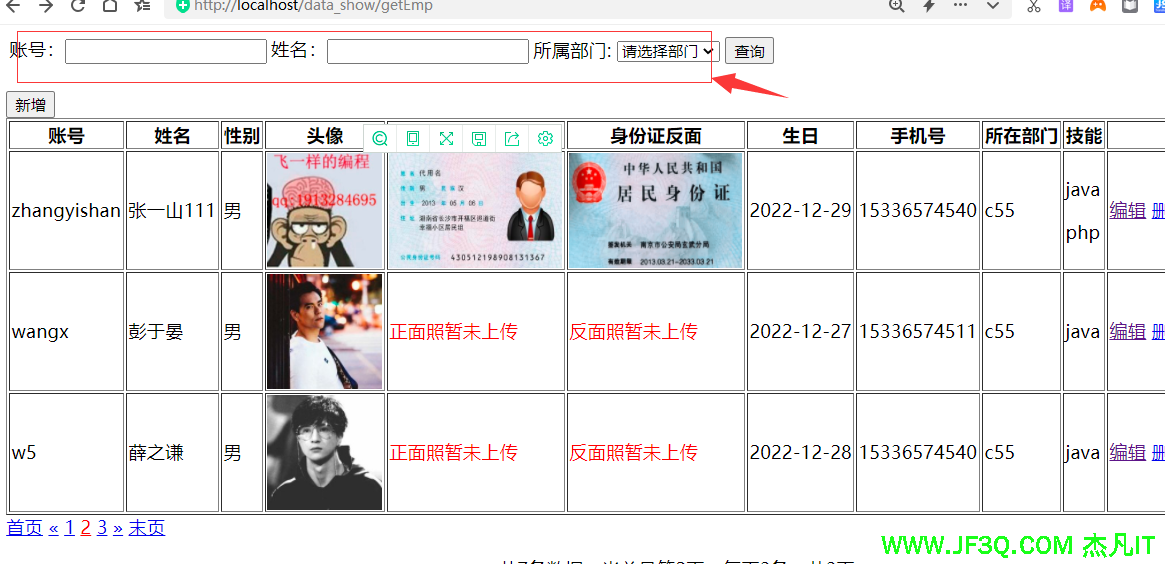
Task: Click the 查询 search button
Action: 749,51
